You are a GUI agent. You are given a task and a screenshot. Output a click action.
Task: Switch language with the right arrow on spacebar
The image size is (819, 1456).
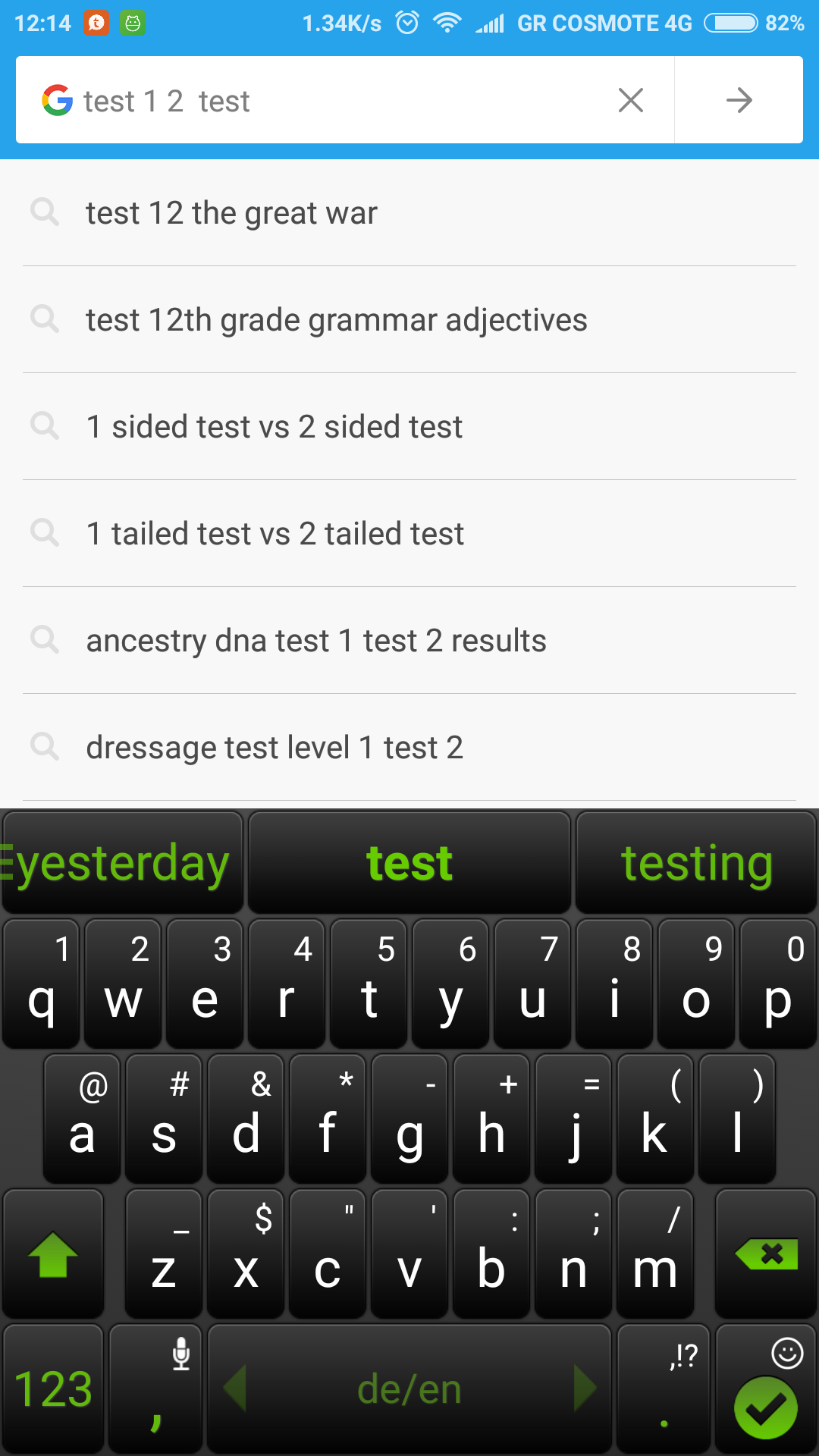(x=584, y=1389)
